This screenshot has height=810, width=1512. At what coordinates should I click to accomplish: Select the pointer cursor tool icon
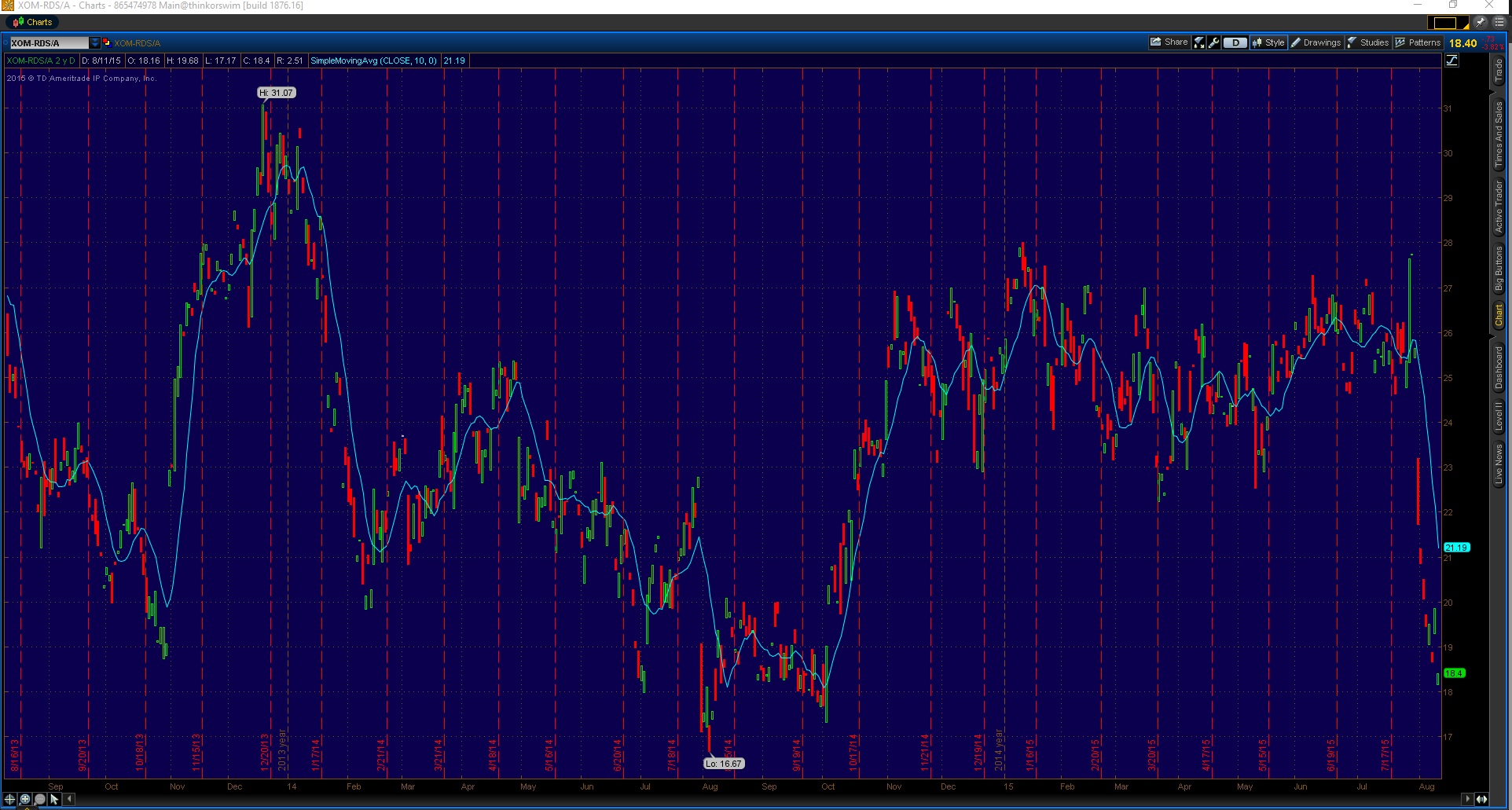(x=54, y=799)
